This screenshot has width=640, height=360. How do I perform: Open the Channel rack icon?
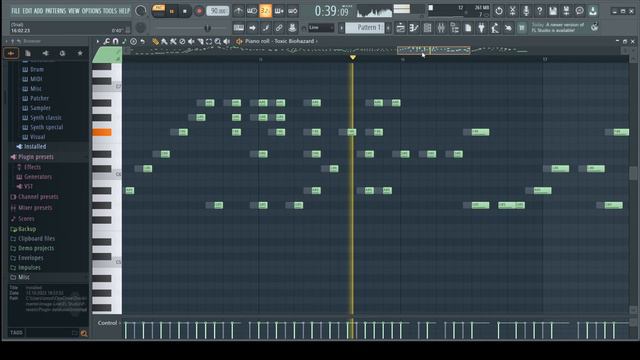tap(427, 28)
